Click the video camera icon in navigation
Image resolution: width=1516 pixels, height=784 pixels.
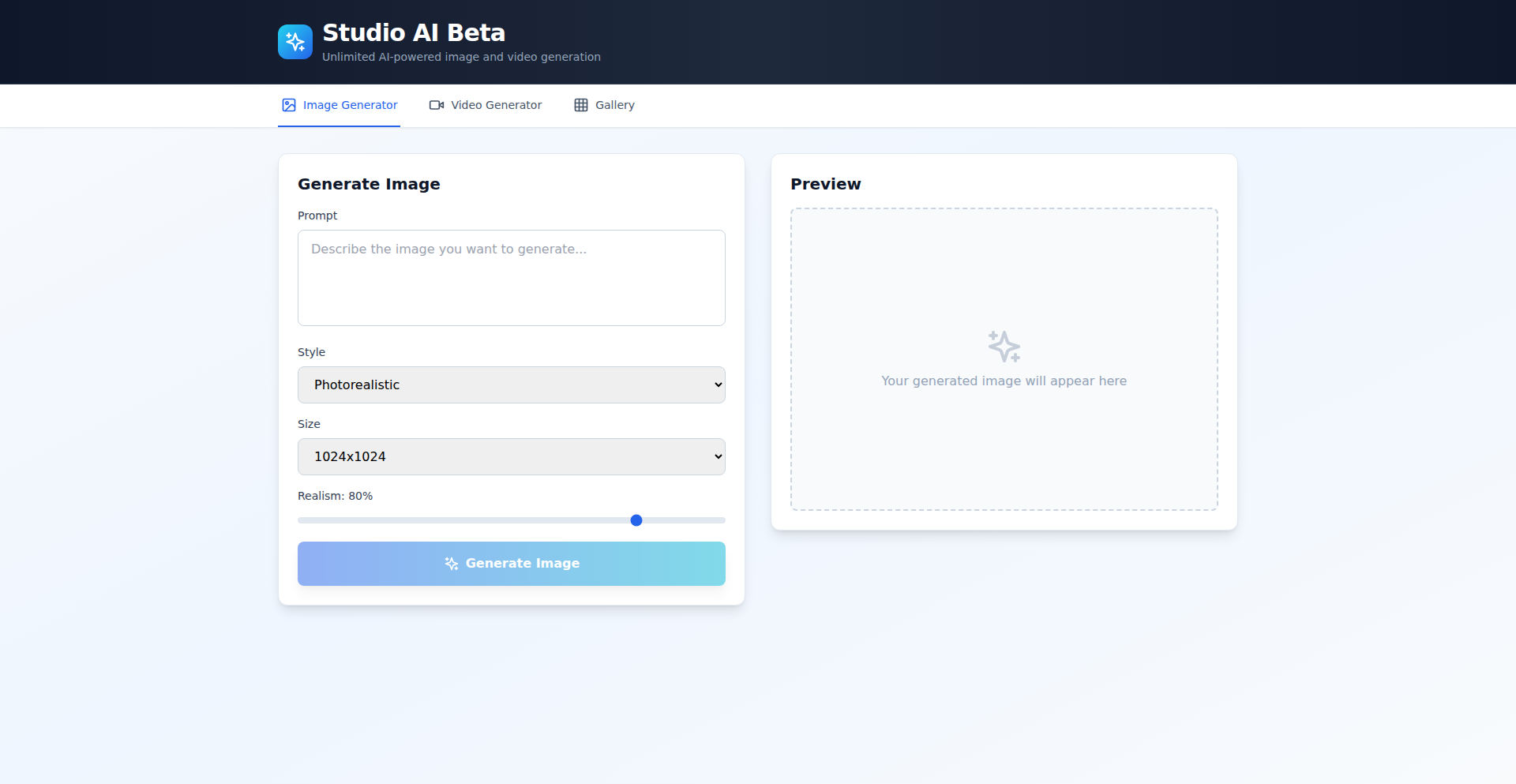coord(437,105)
